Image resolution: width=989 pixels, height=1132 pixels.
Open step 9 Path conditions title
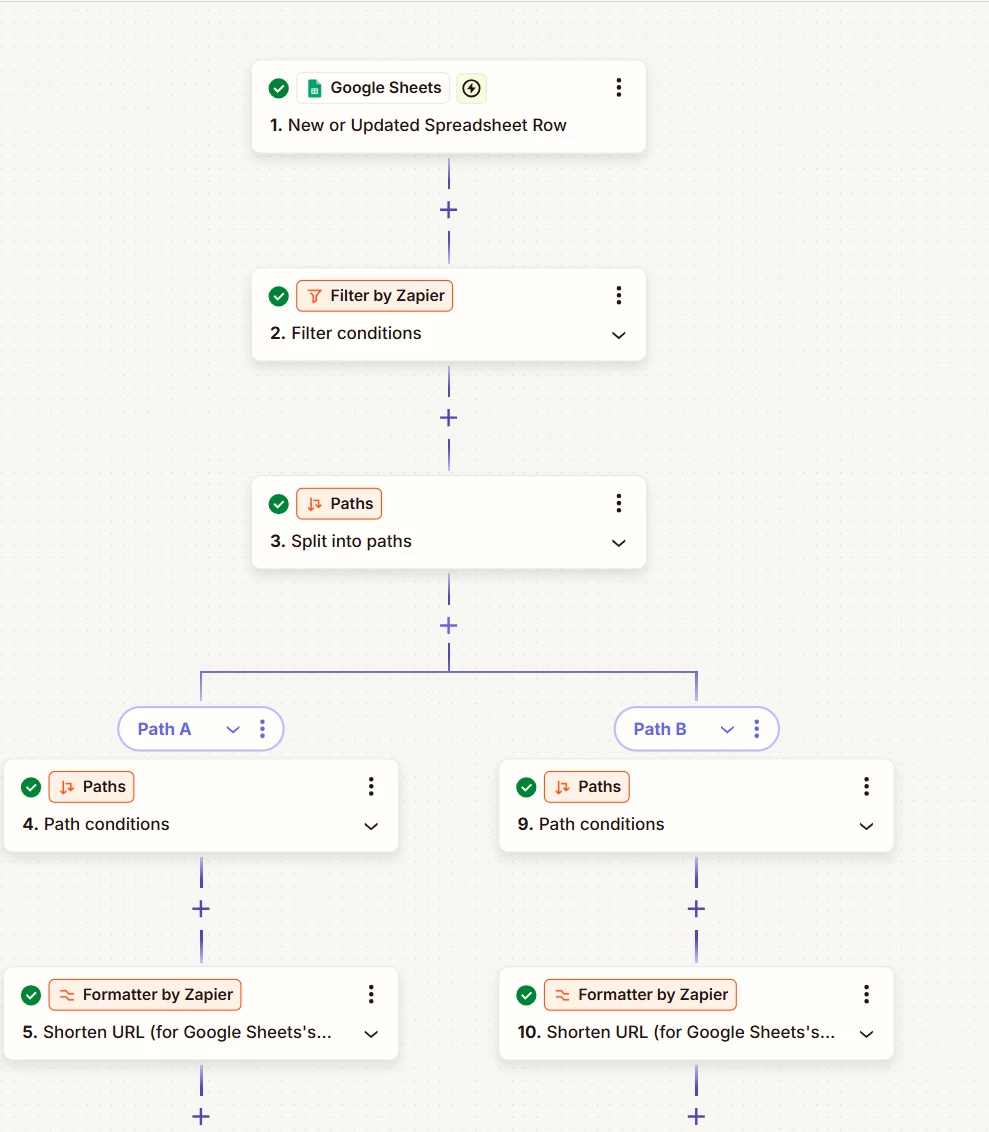pos(591,824)
